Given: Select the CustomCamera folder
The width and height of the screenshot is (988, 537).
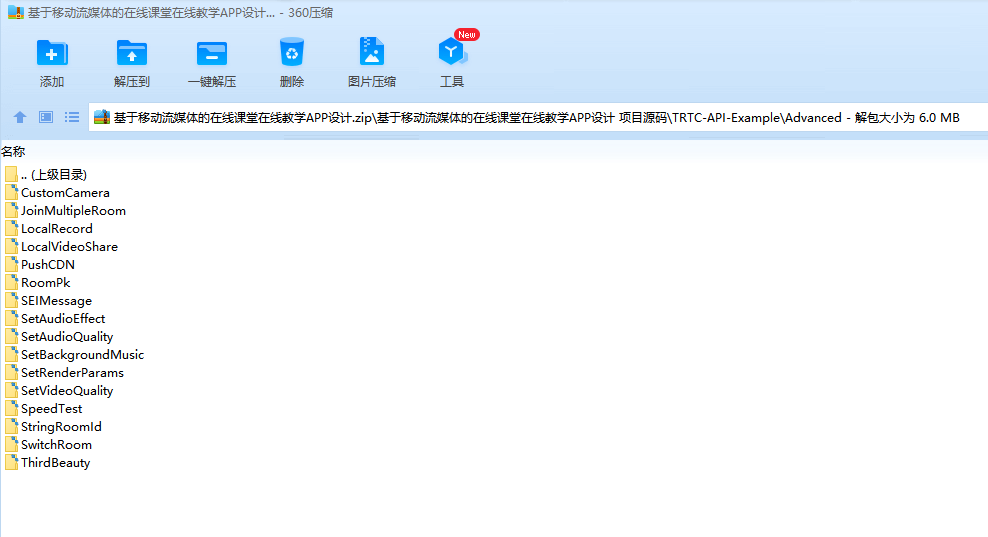Looking at the screenshot, I should point(57,193).
